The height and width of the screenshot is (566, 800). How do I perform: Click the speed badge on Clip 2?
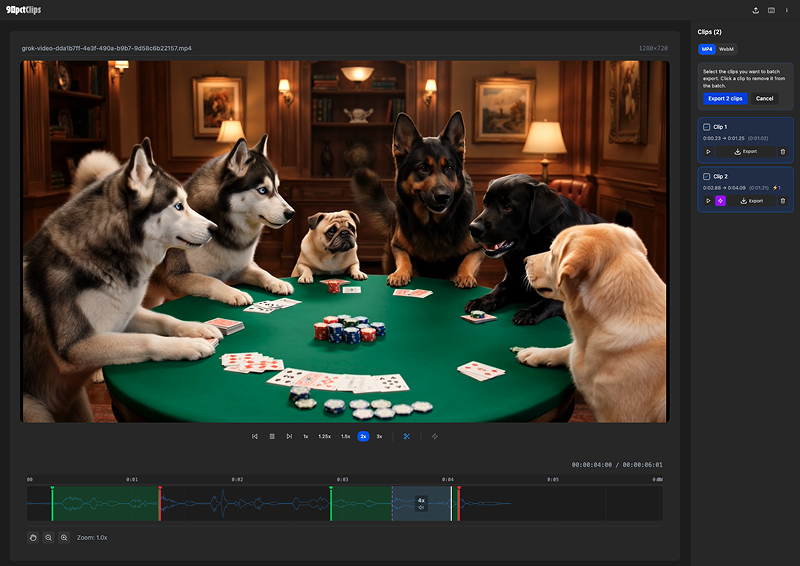pyautogui.click(x=777, y=188)
